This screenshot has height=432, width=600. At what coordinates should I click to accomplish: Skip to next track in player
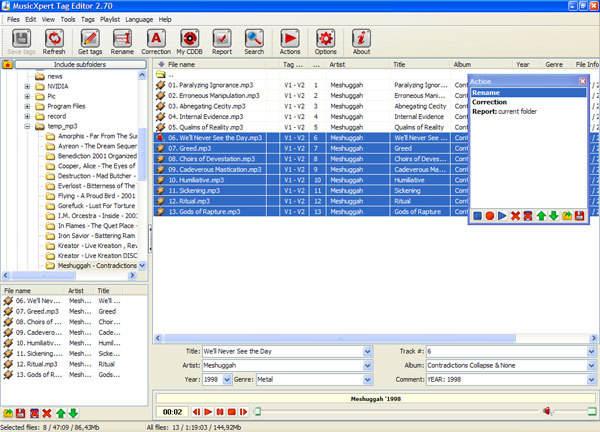[x=243, y=412]
